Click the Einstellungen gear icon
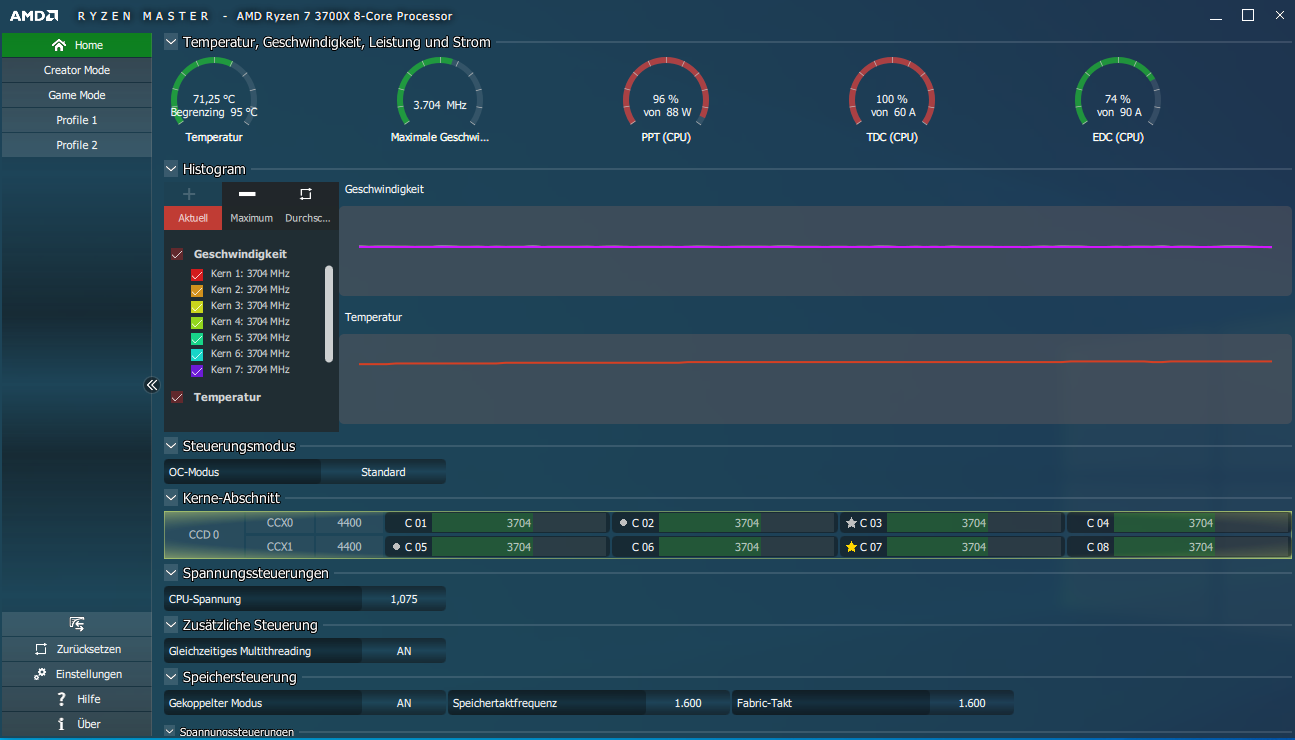The height and width of the screenshot is (740, 1295). pyautogui.click(x=40, y=674)
